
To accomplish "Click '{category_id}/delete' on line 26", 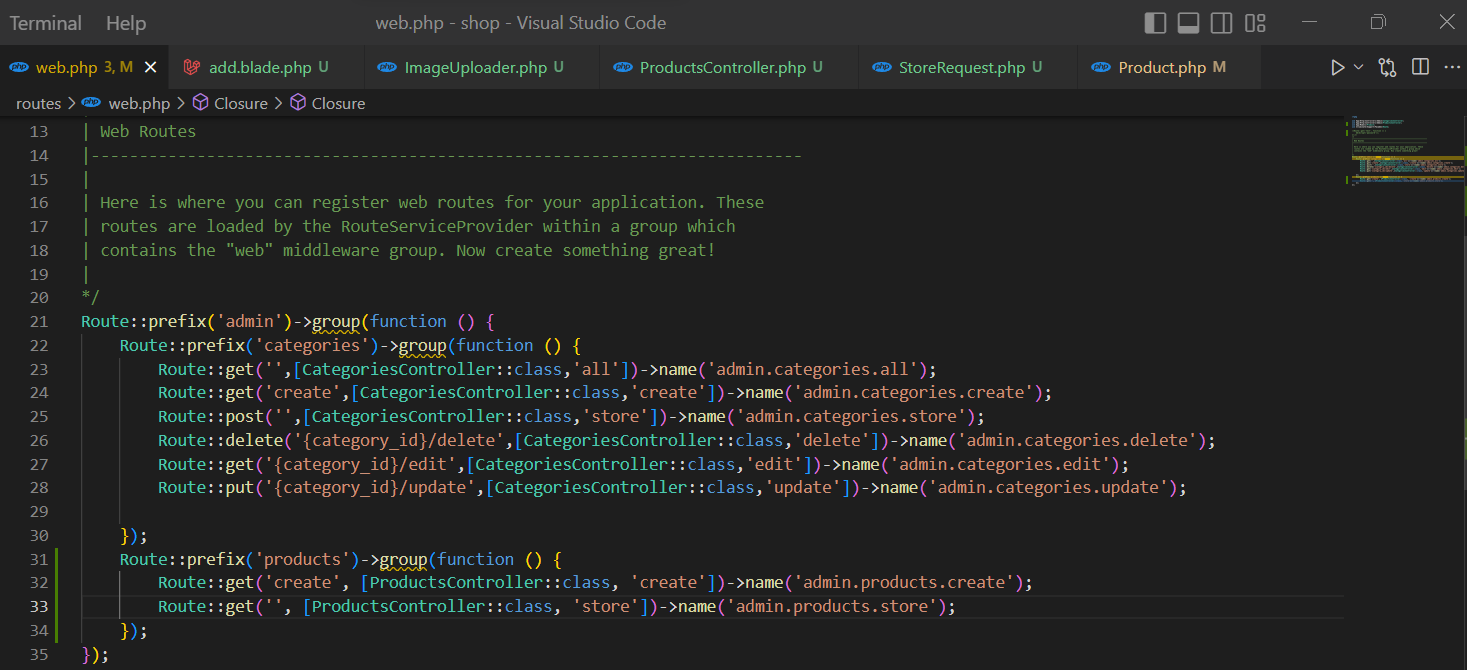I will coord(399,440).
